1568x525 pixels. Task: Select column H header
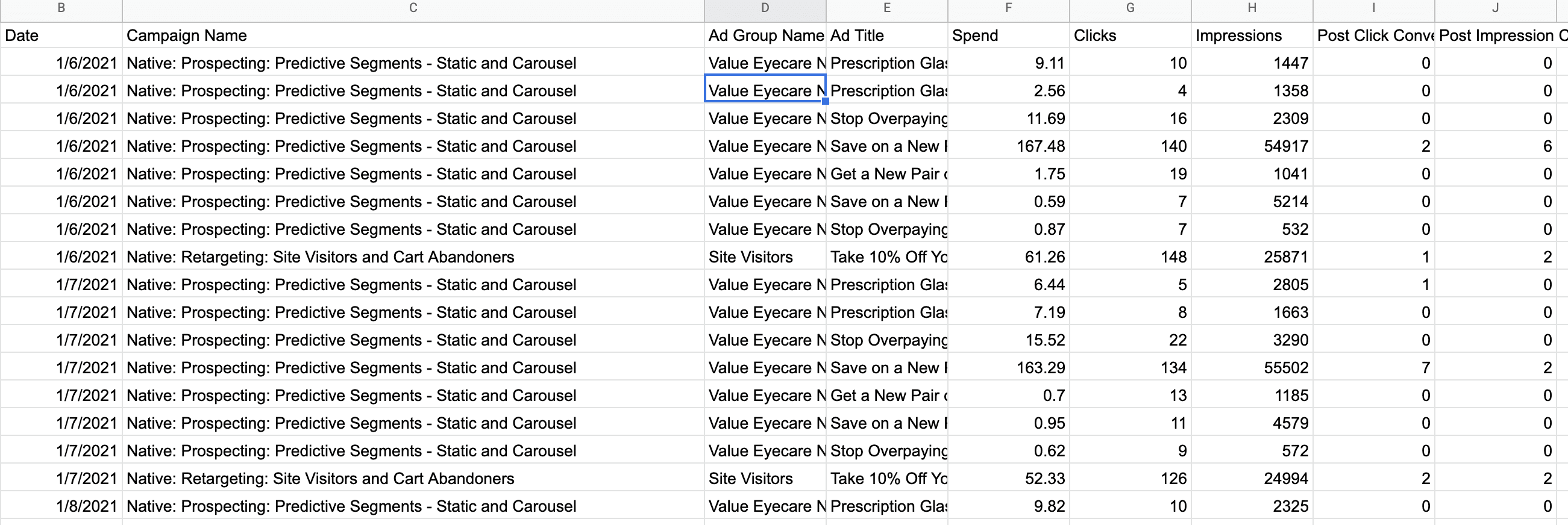[x=1252, y=8]
